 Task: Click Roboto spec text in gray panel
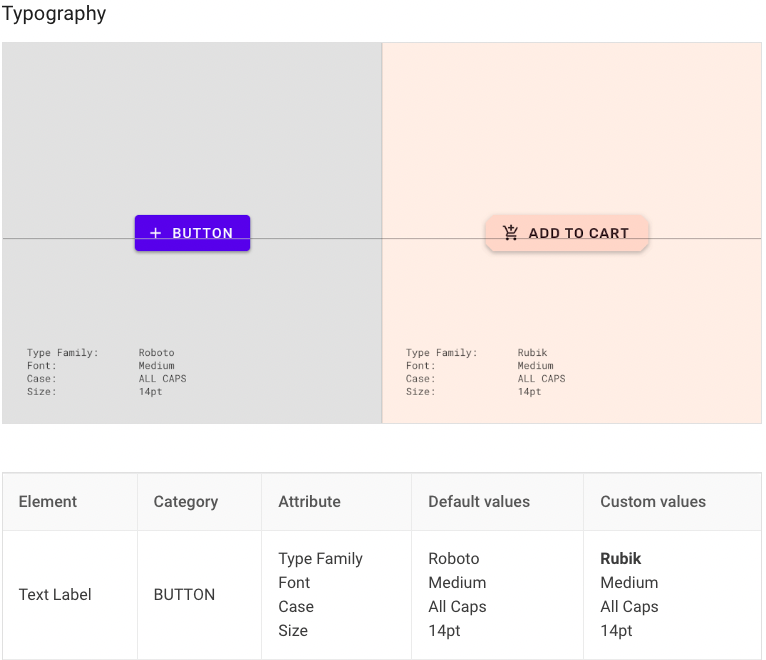(x=156, y=352)
